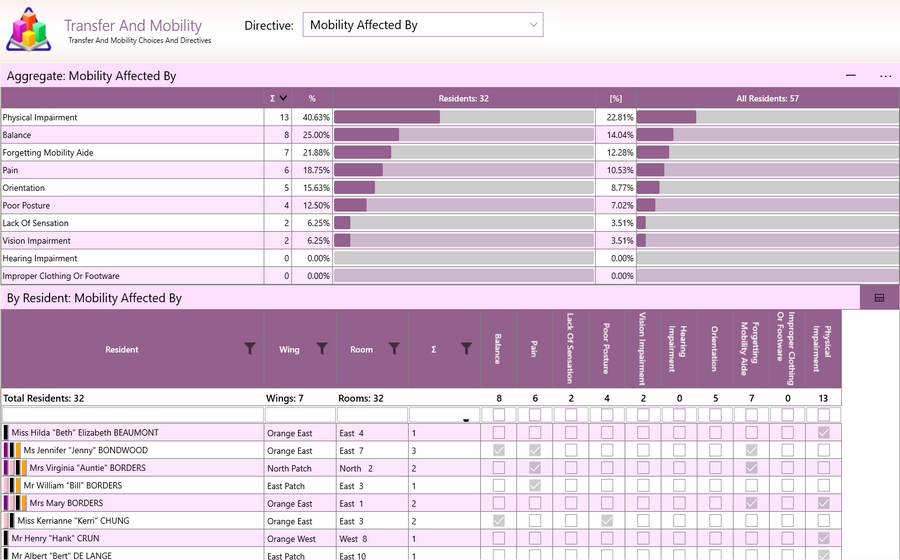900x560 pixels.
Task: Toggle Pain checkbox for William Borders
Action: point(535,485)
